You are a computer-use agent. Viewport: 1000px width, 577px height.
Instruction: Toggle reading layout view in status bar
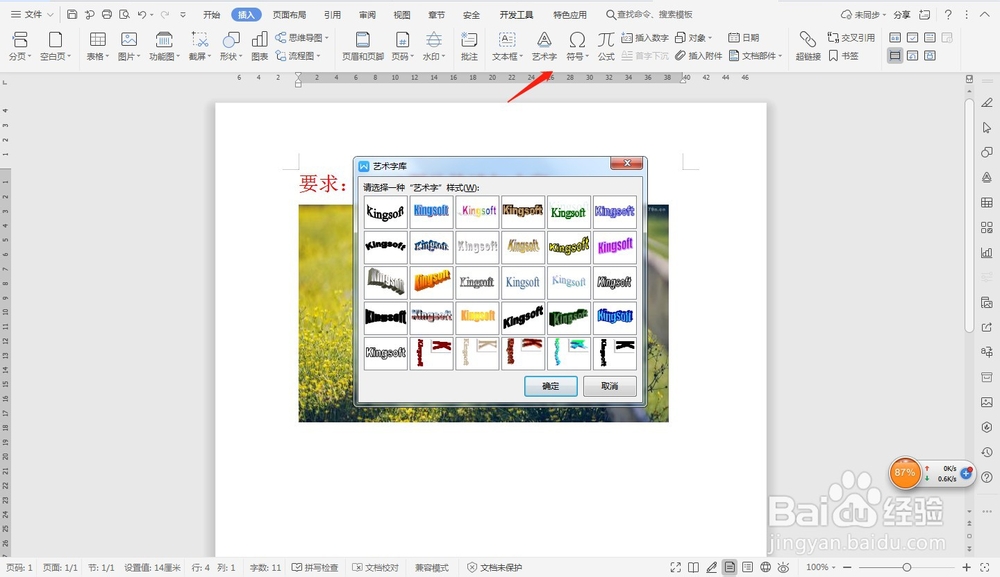click(x=693, y=567)
